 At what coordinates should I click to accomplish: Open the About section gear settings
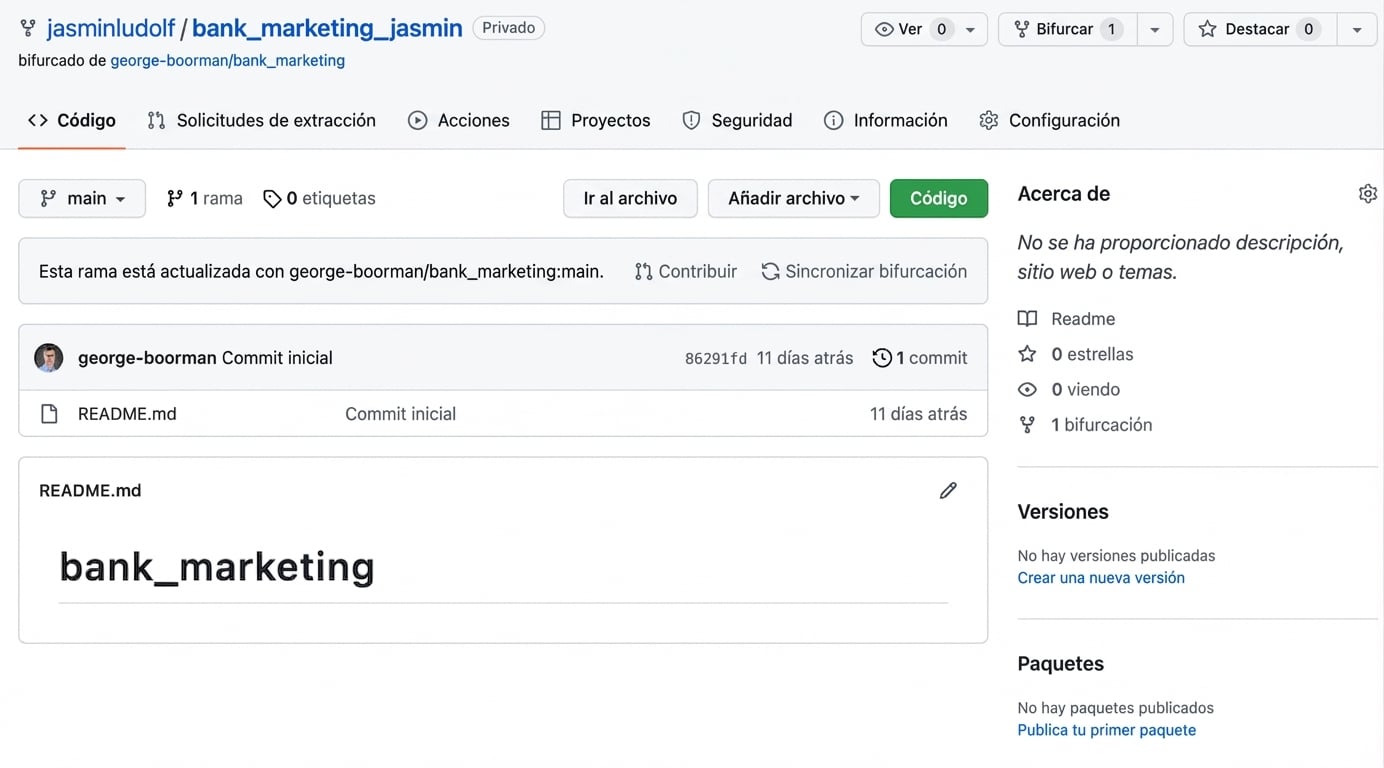pyautogui.click(x=1368, y=194)
